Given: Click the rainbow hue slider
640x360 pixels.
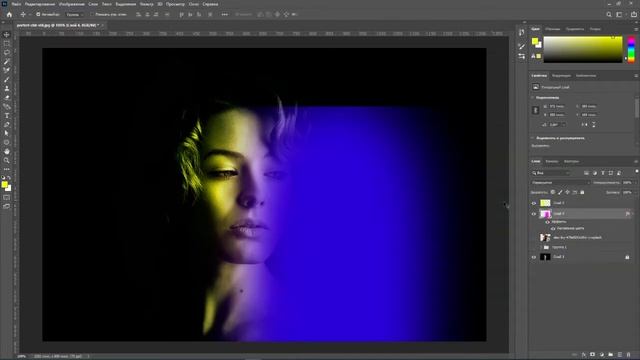Looking at the screenshot, I should tap(631, 49).
